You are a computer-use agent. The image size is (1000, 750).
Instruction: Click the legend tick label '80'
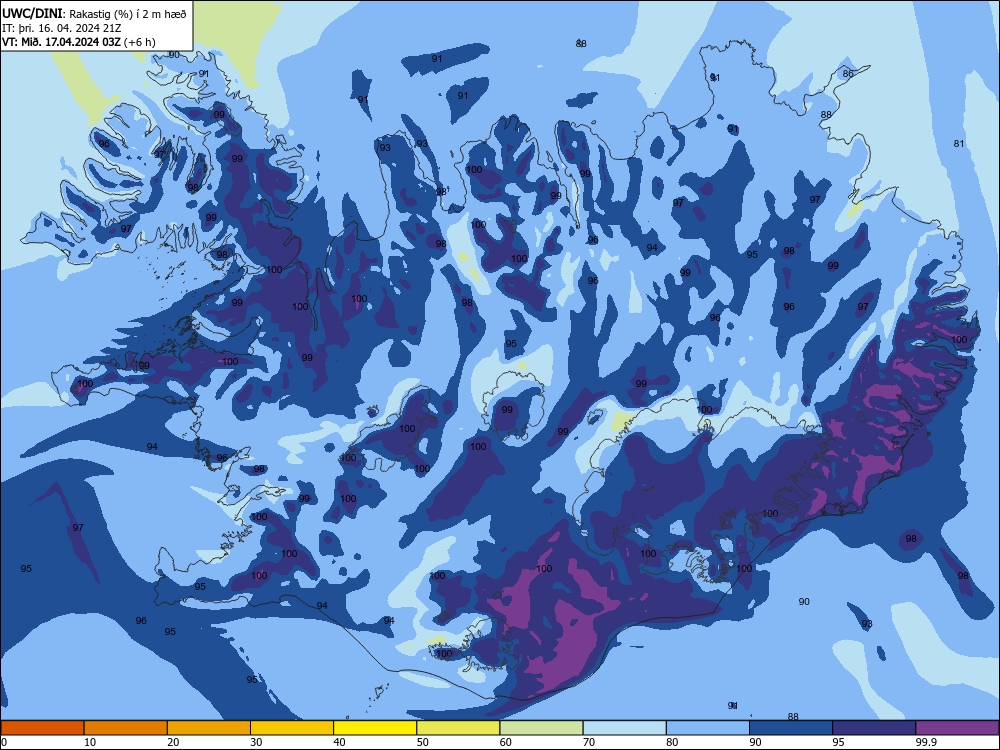click(672, 742)
